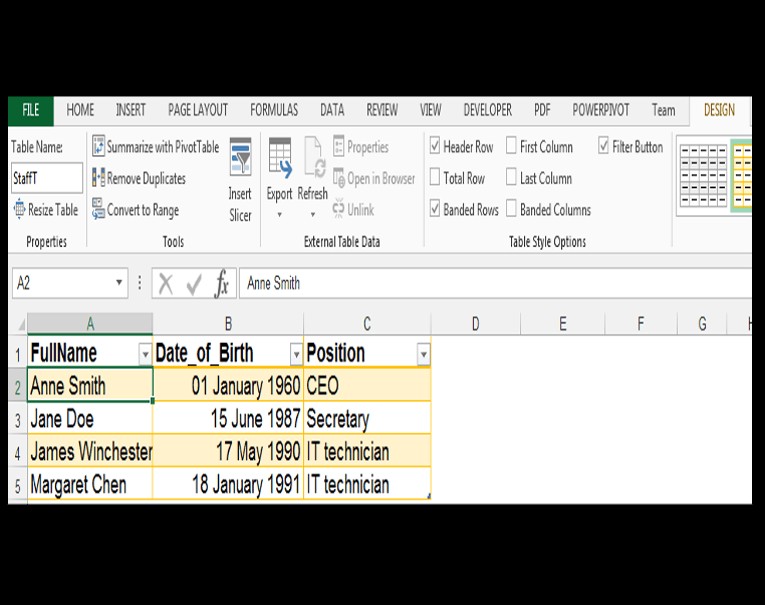
Task: Select column D header
Action: [x=476, y=324]
